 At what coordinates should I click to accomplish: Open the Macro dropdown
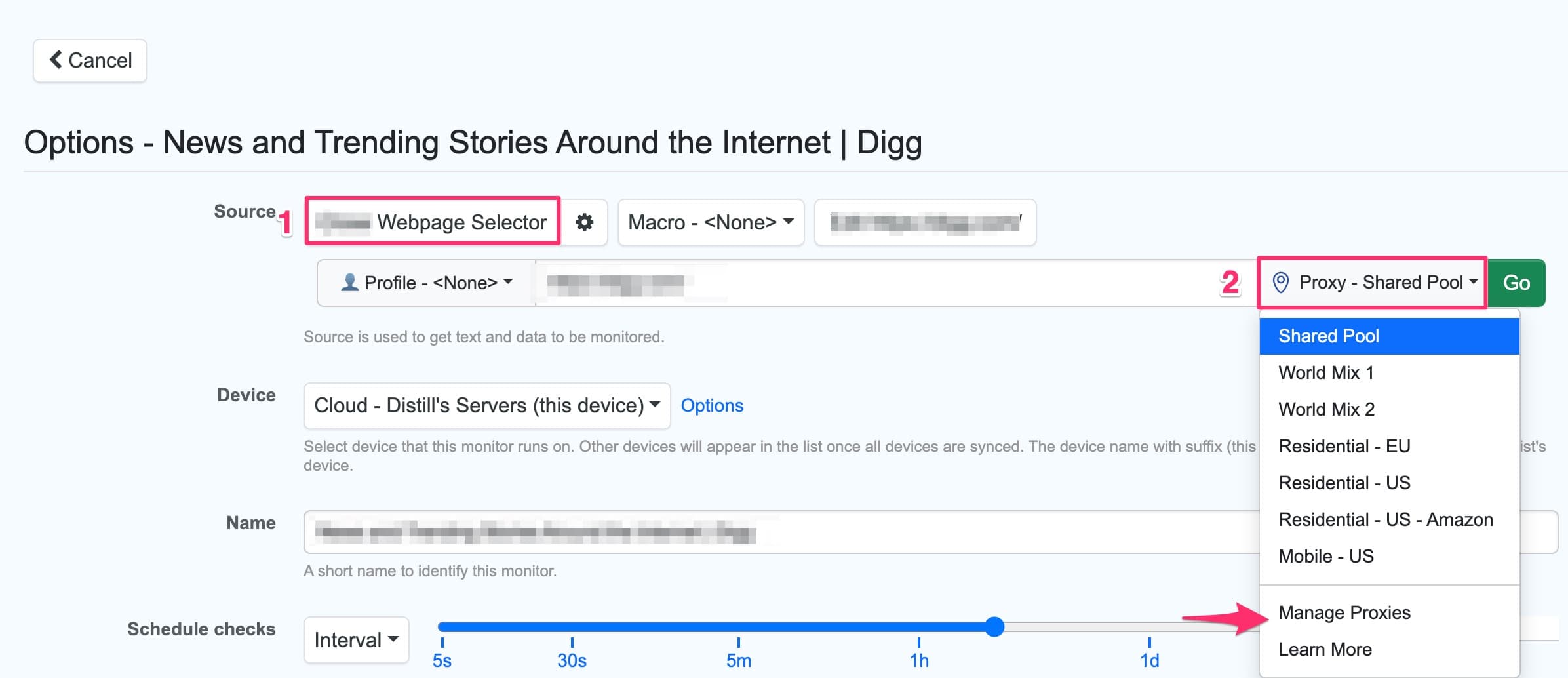(710, 222)
